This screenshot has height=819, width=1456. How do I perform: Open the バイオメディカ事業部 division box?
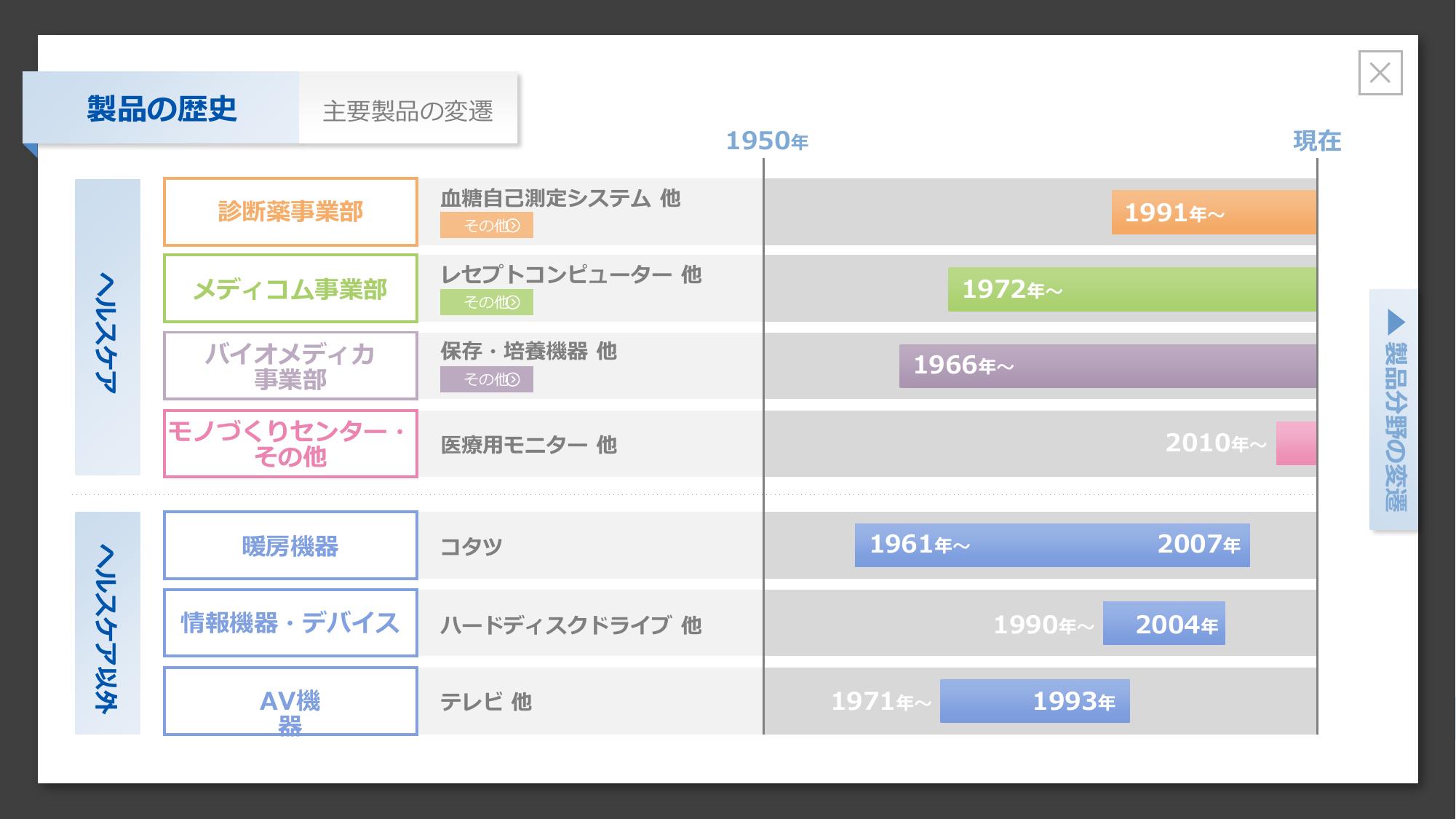[x=290, y=365]
